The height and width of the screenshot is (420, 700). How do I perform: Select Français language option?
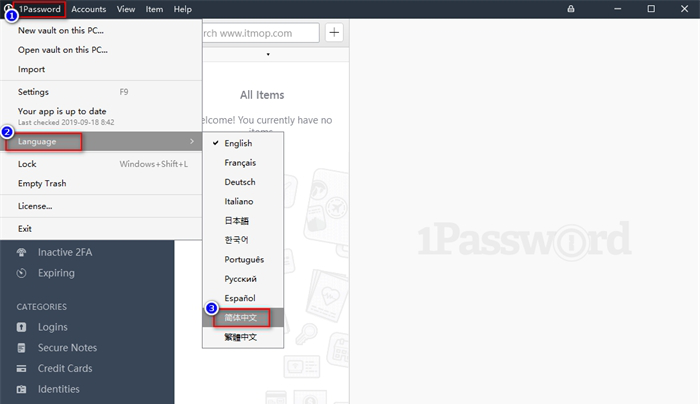(243, 162)
